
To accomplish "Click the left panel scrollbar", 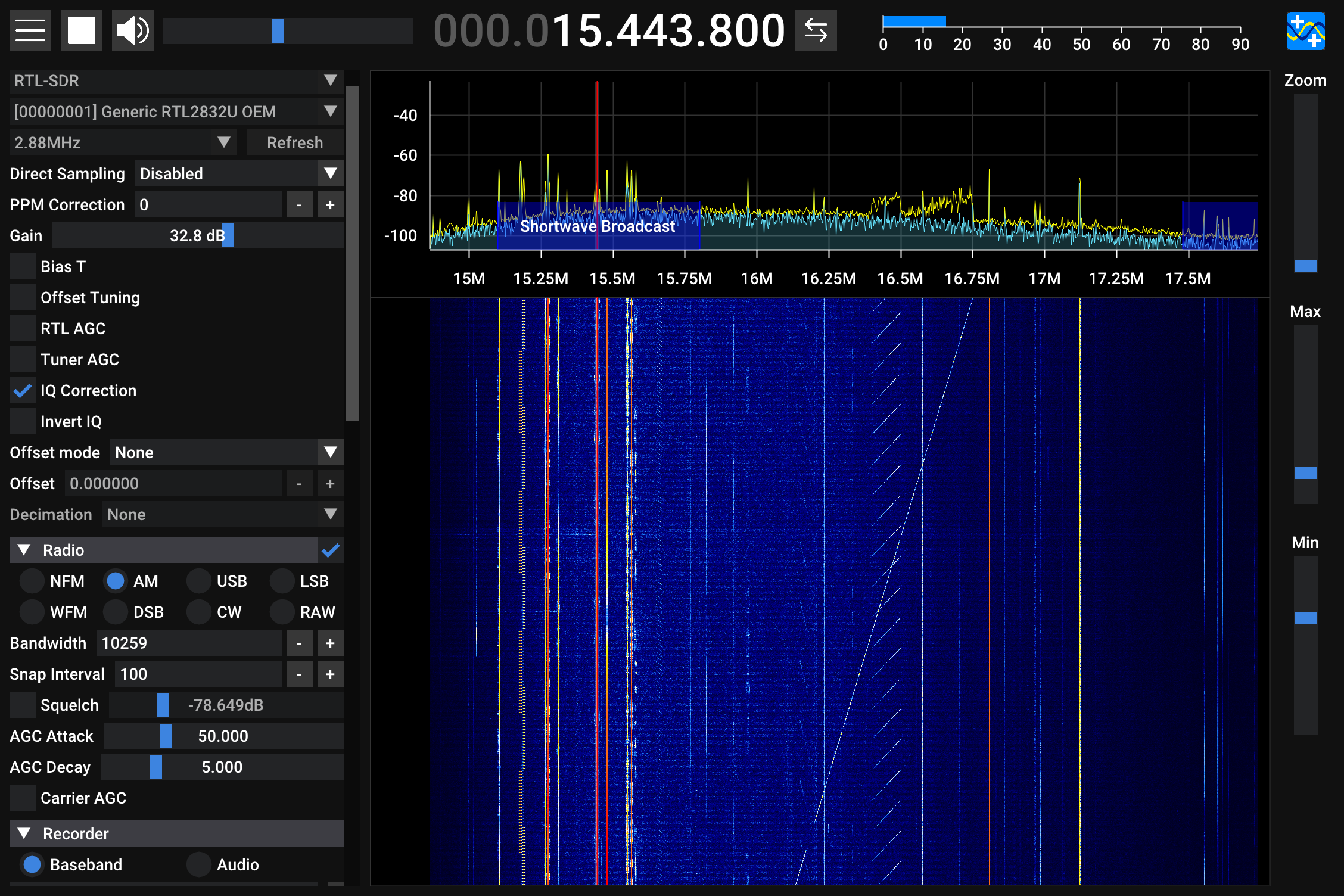I will pyautogui.click(x=352, y=253).
